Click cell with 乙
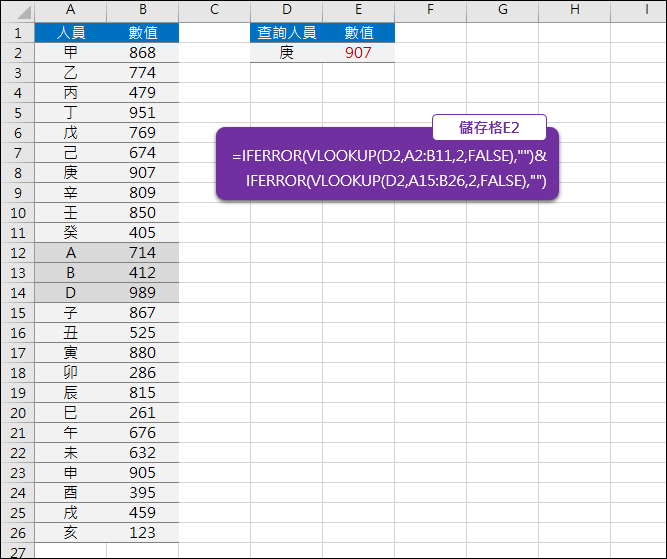This screenshot has width=667, height=559. click(x=71, y=73)
